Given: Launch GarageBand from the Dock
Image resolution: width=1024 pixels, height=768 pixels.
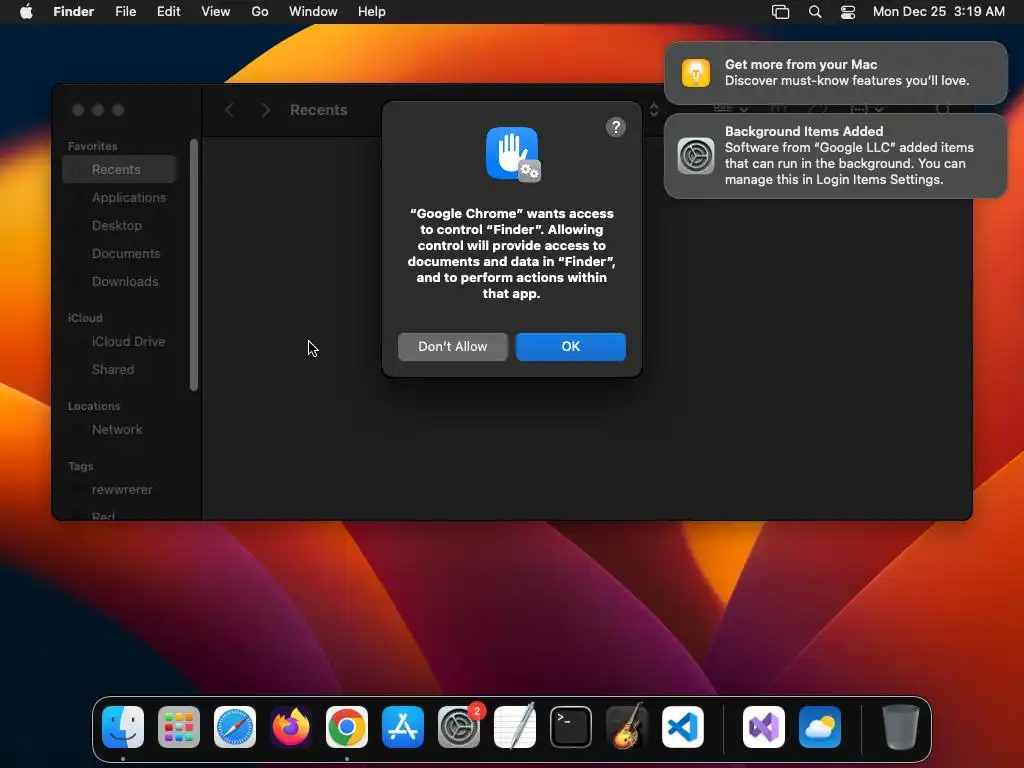Looking at the screenshot, I should [x=627, y=727].
